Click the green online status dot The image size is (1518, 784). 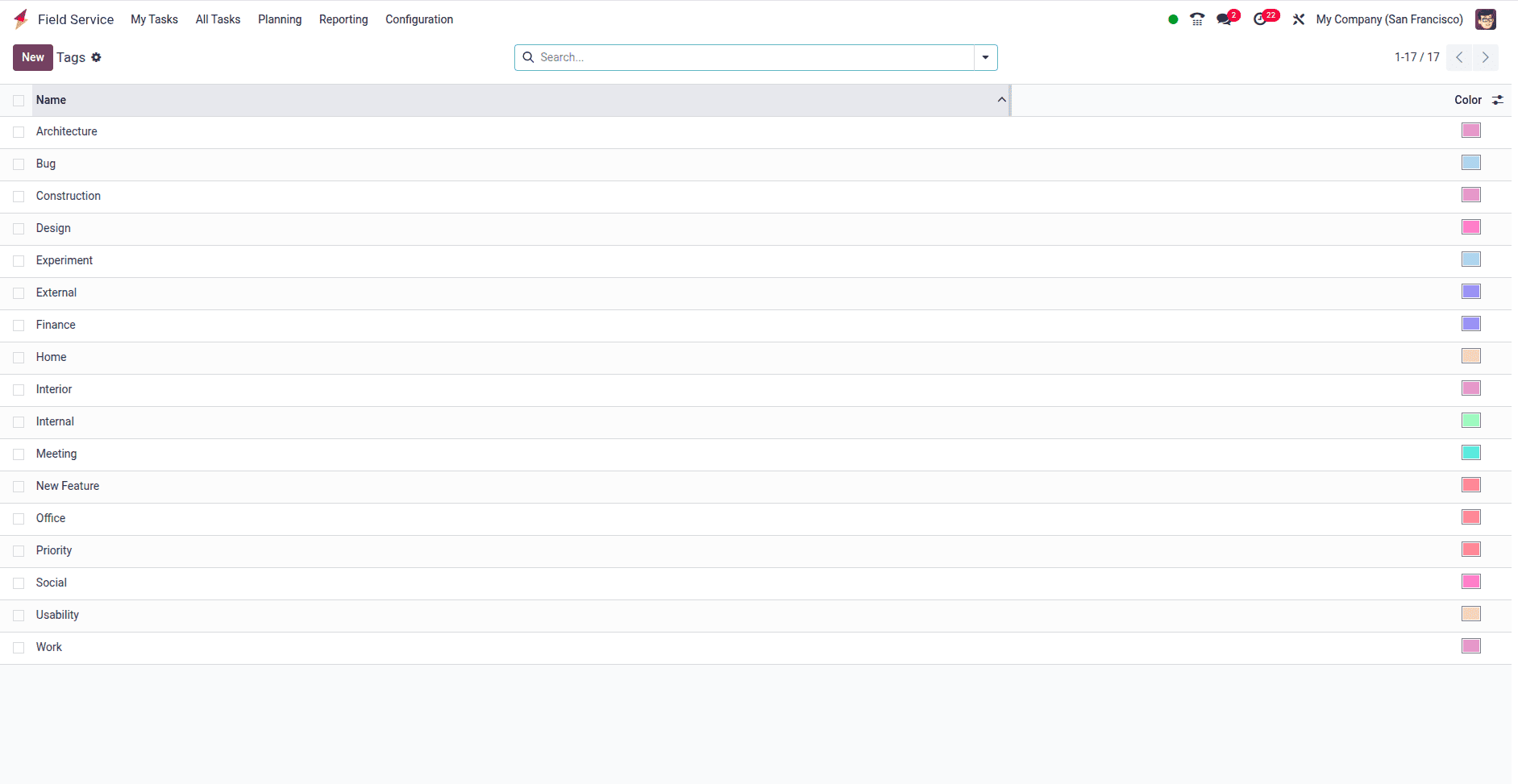(x=1173, y=19)
